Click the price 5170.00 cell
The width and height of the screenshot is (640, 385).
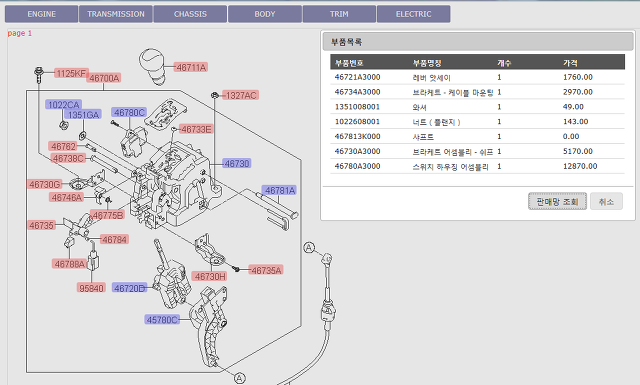coord(578,151)
